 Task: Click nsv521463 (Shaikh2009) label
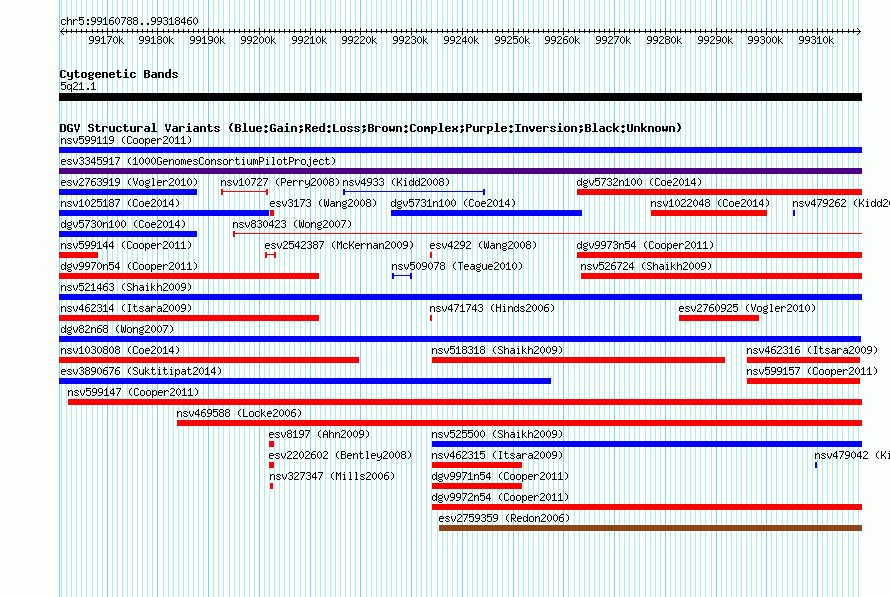click(126, 287)
